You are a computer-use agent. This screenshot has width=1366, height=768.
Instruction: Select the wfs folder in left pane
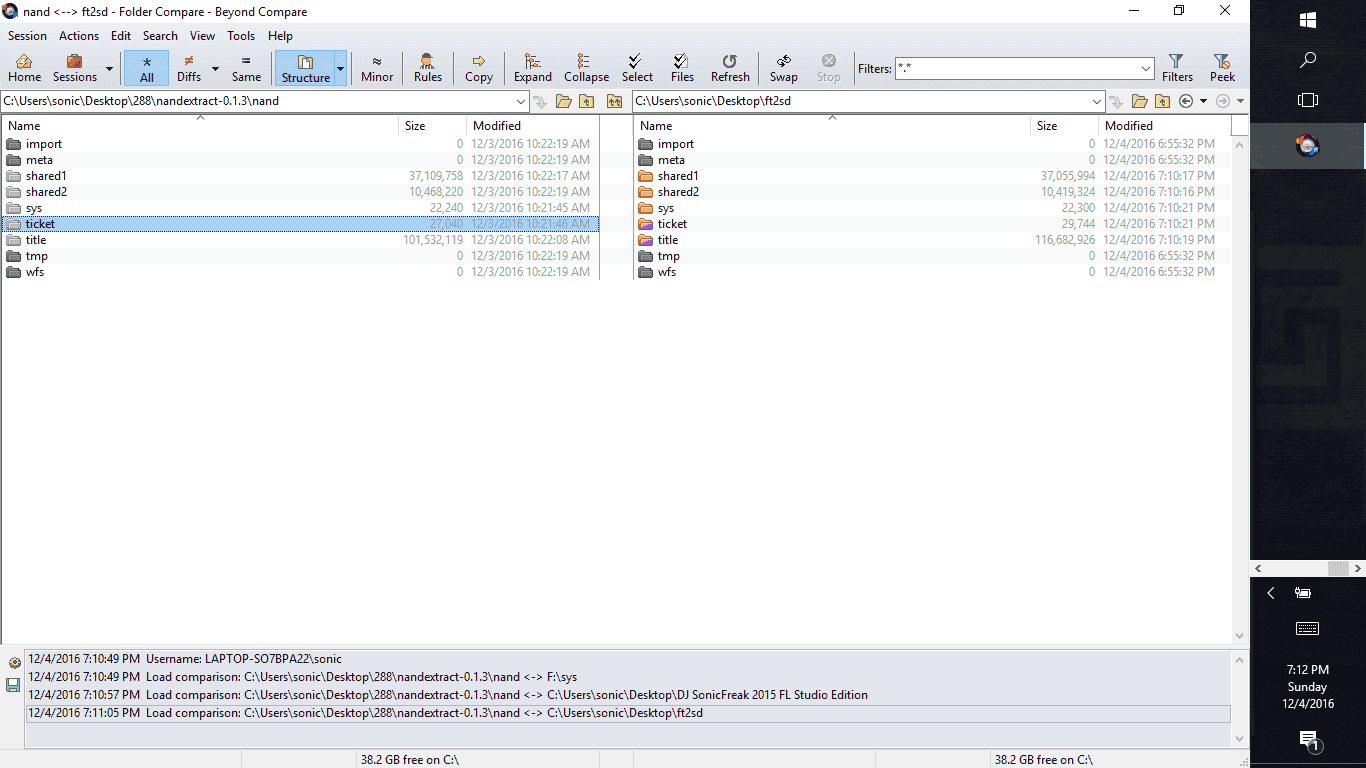coord(300,272)
